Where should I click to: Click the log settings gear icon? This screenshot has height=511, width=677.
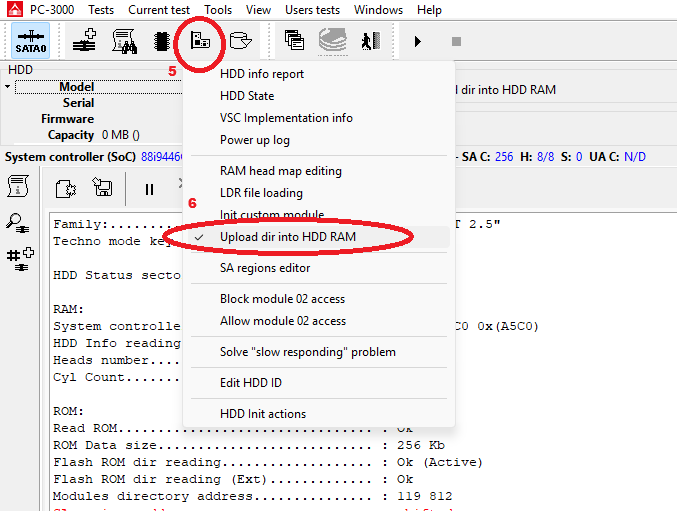[x=66, y=188]
